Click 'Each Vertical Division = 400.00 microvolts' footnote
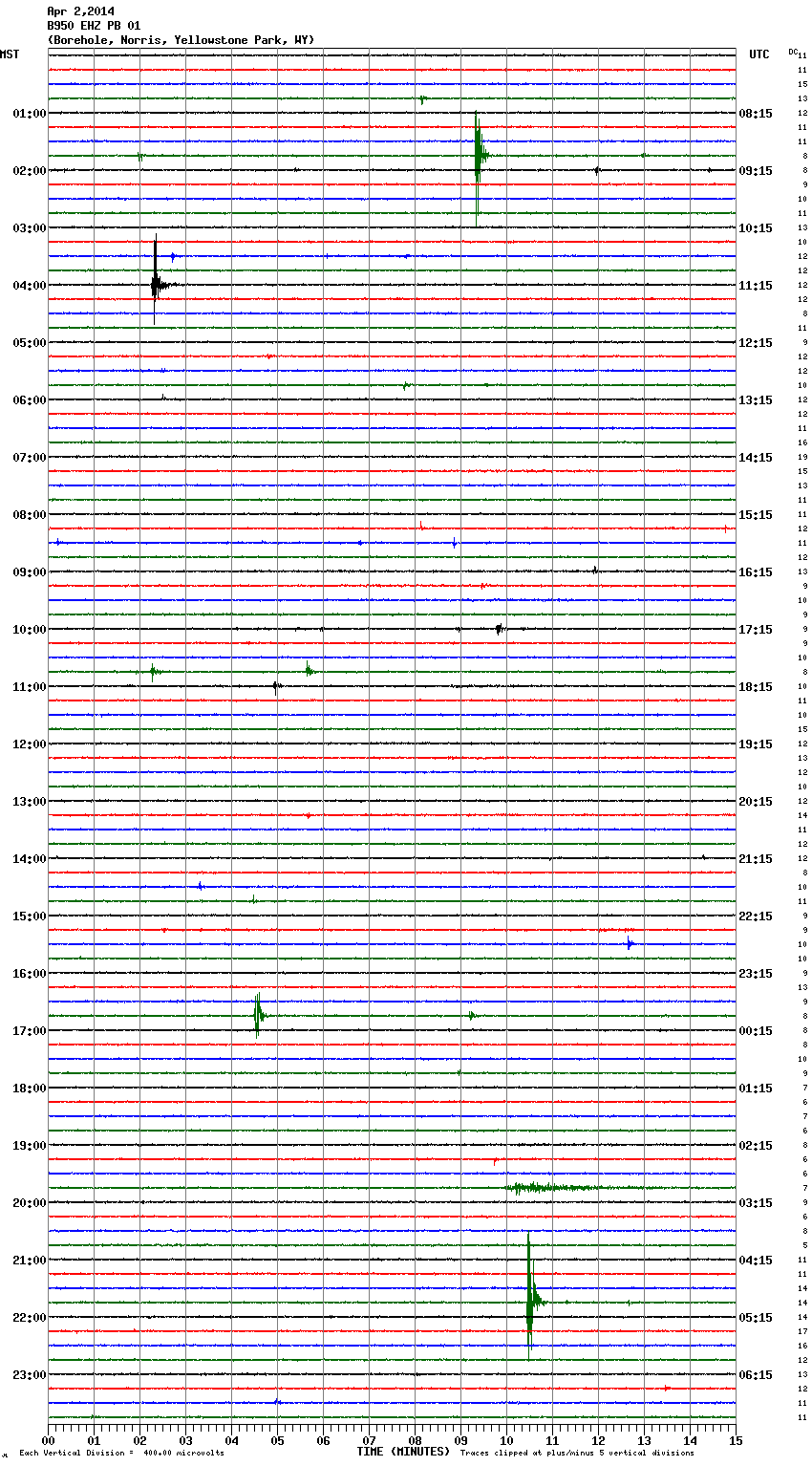Screen dimensions: 812x1466 [x=121, y=1454]
